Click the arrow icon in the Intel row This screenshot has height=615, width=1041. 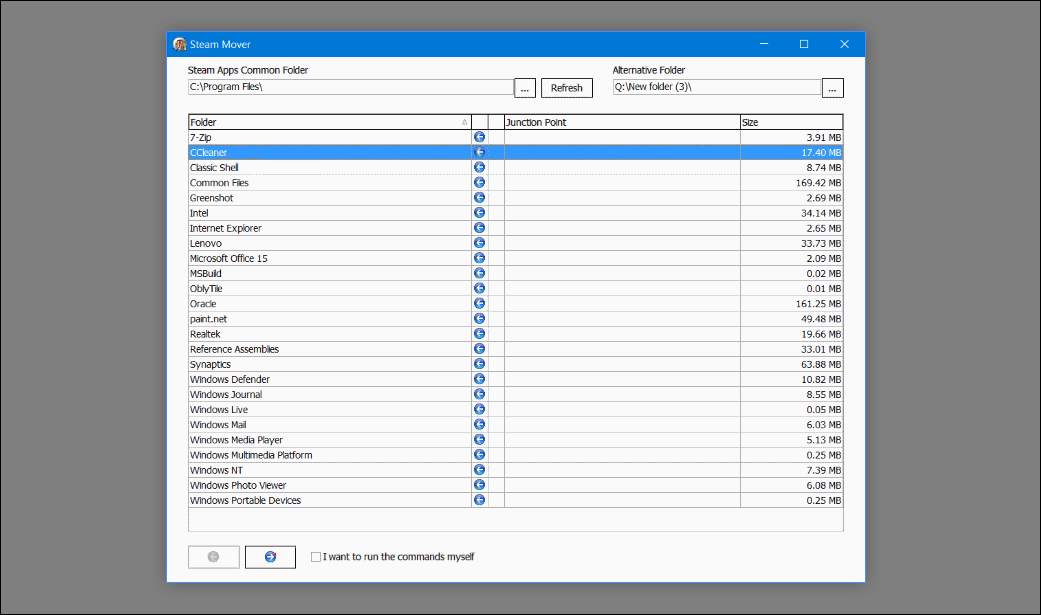click(479, 213)
